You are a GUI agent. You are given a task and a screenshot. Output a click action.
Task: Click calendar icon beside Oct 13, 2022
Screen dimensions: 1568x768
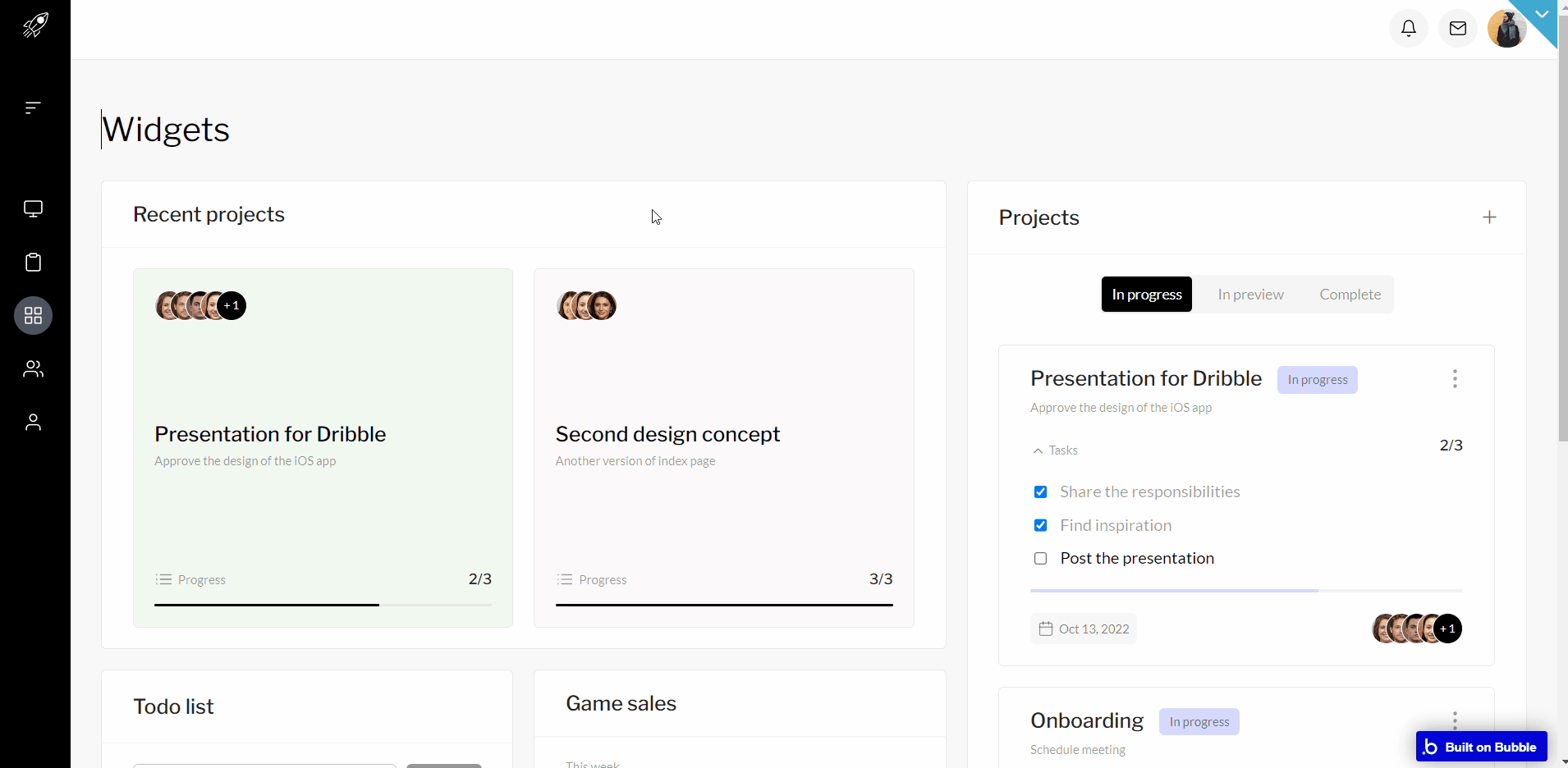click(x=1046, y=629)
